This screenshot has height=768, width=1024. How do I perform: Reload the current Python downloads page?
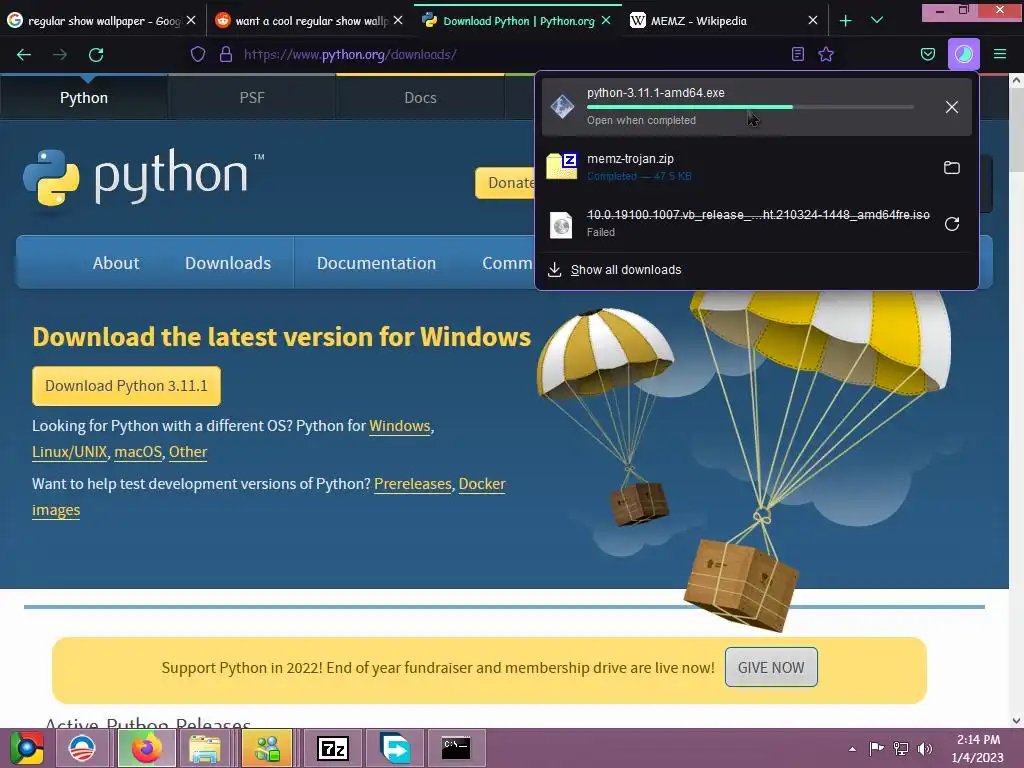click(96, 55)
